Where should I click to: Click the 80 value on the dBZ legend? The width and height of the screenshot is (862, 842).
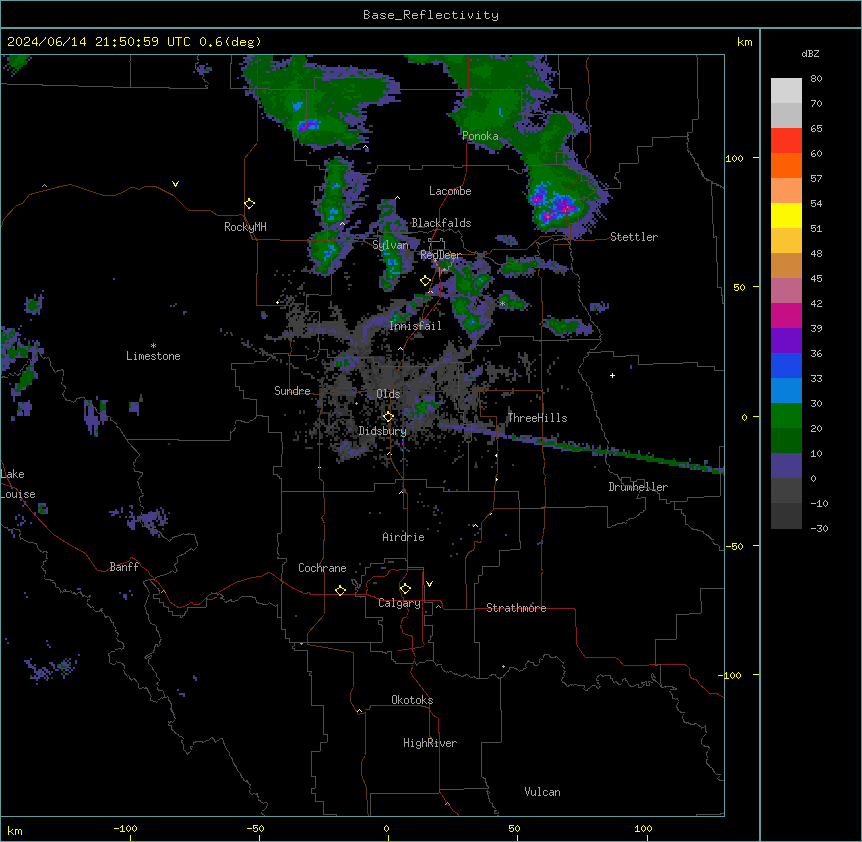[x=816, y=79]
